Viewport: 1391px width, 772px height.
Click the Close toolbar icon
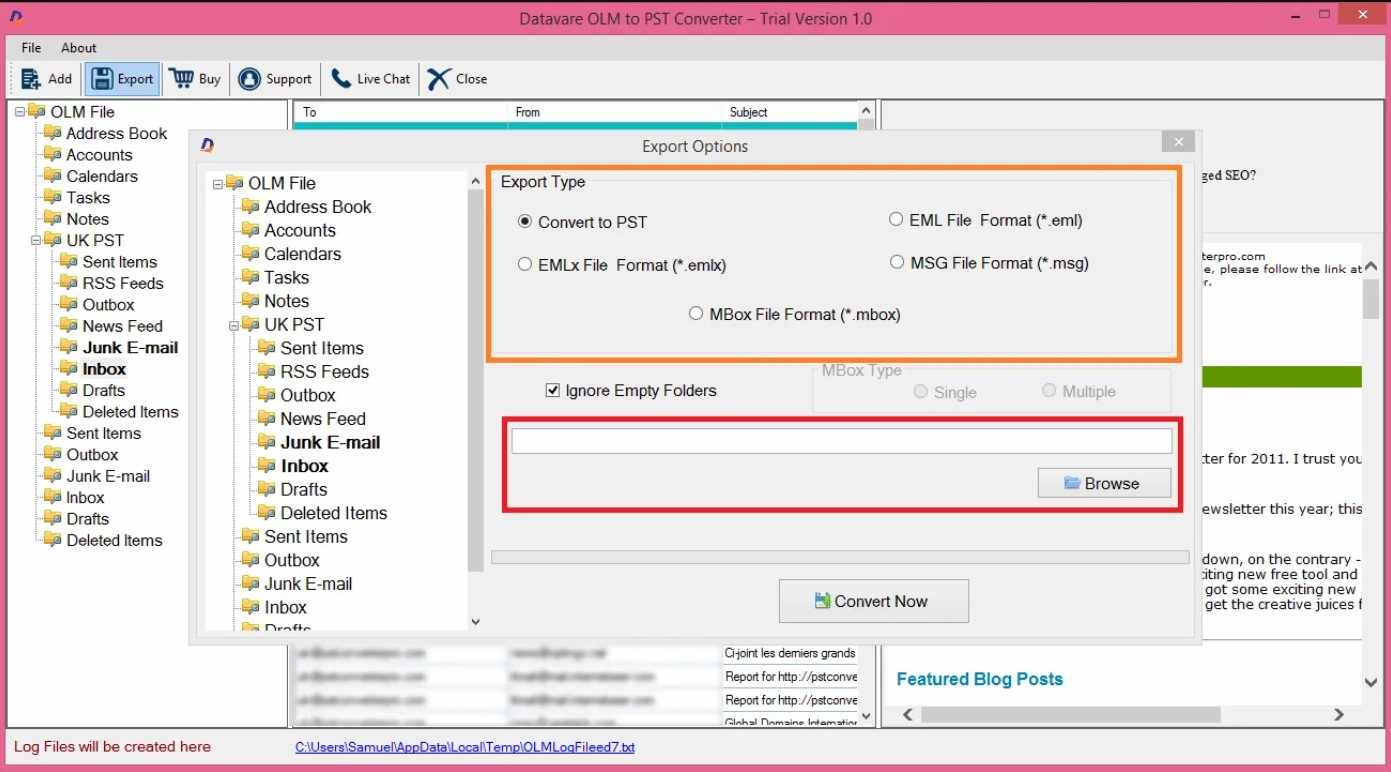click(439, 79)
